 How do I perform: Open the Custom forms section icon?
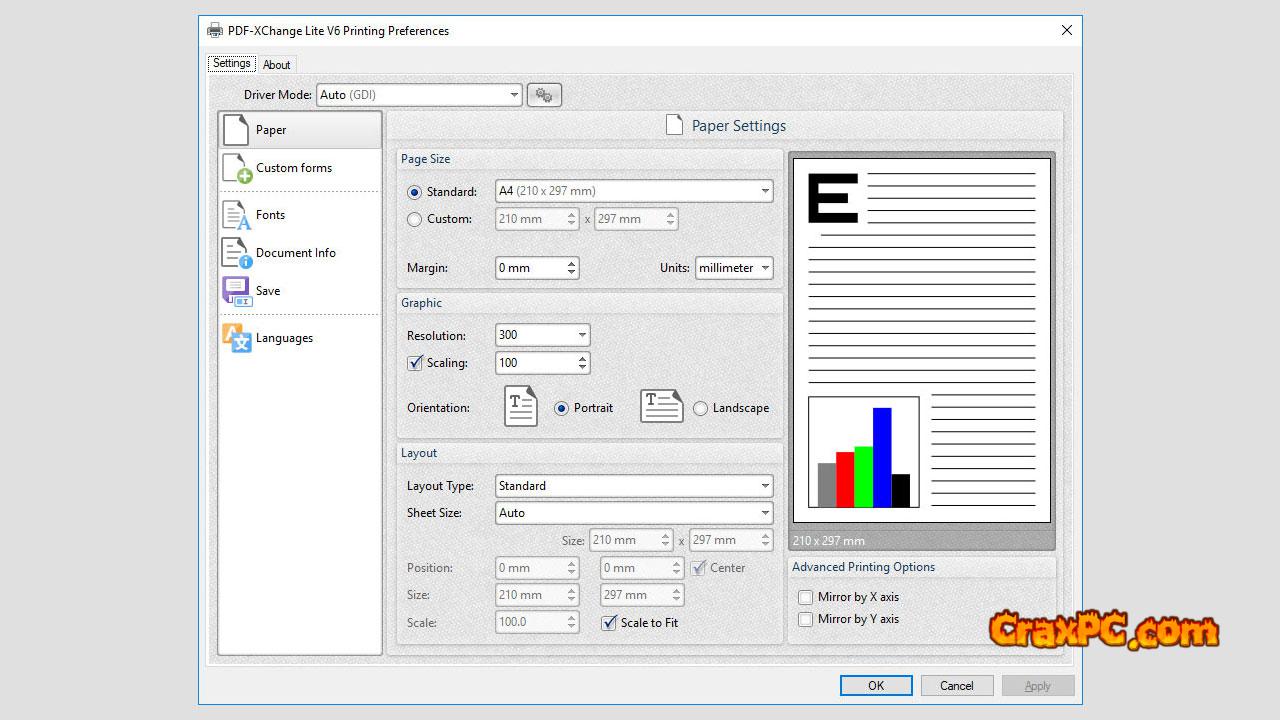(x=236, y=168)
